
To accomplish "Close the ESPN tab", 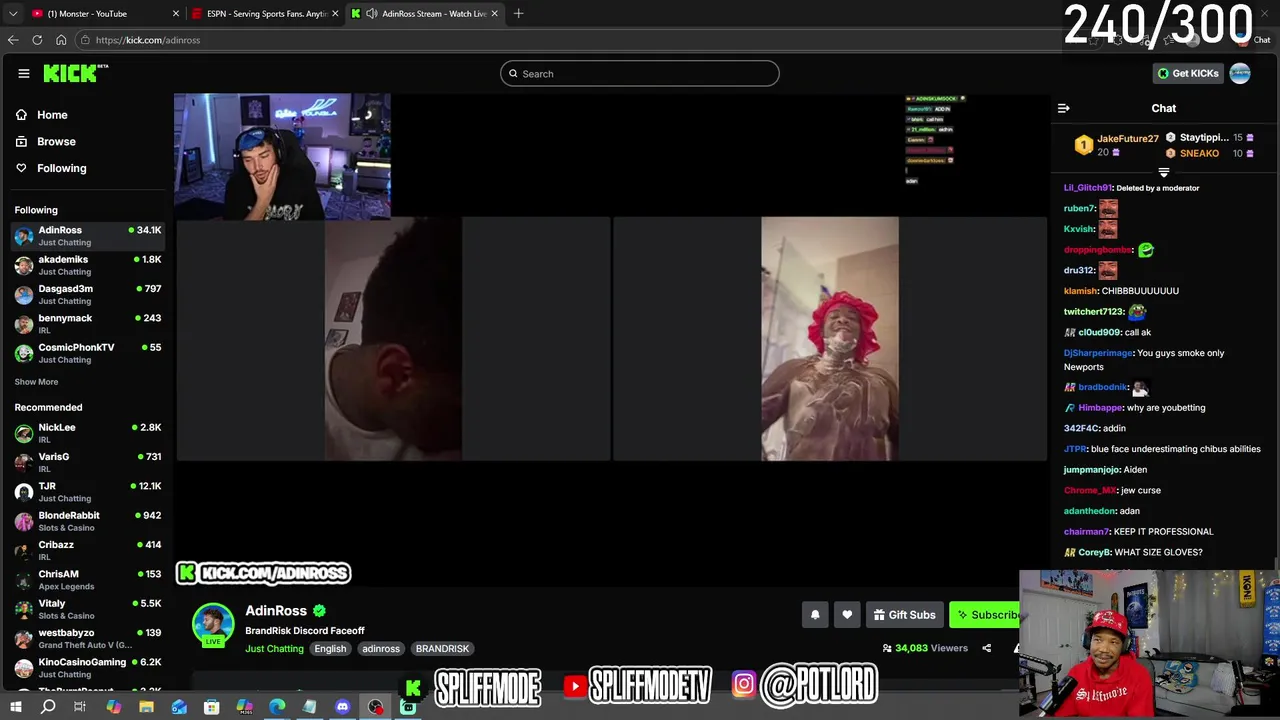I will [335, 14].
